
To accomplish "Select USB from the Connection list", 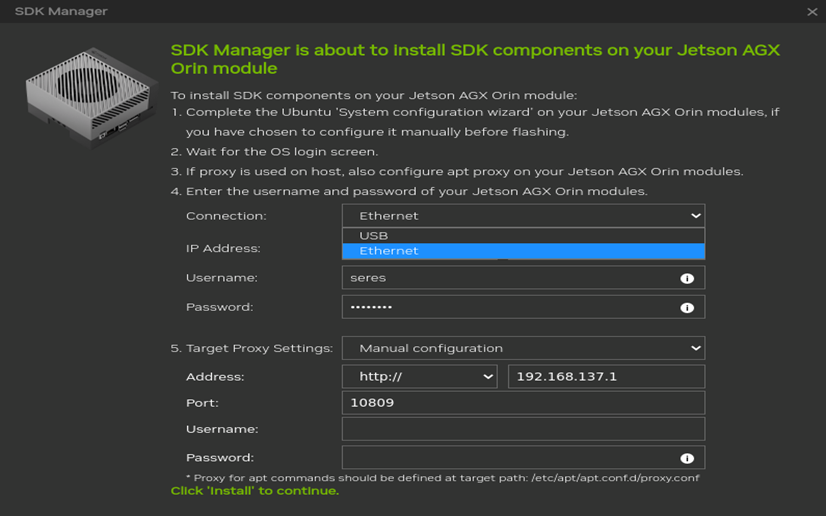I will [x=523, y=236].
